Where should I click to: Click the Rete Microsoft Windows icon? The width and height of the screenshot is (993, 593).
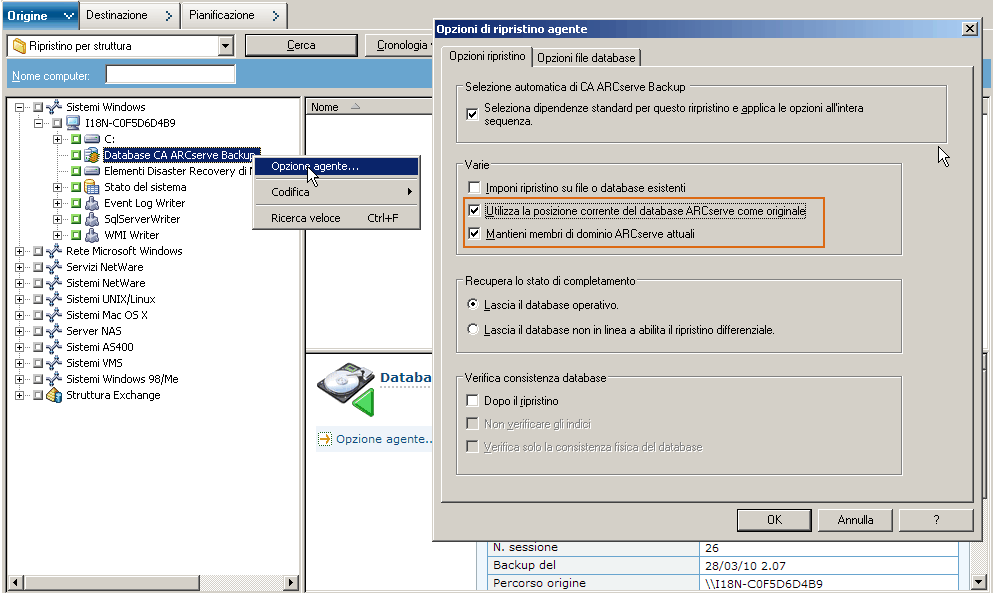pyautogui.click(x=54, y=251)
